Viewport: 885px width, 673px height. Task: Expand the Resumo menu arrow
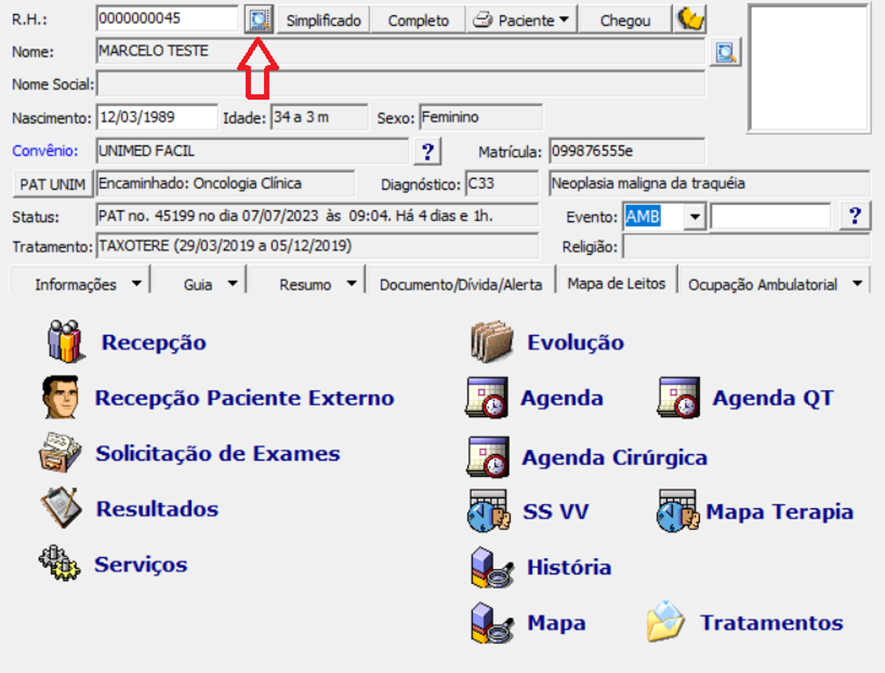[352, 283]
